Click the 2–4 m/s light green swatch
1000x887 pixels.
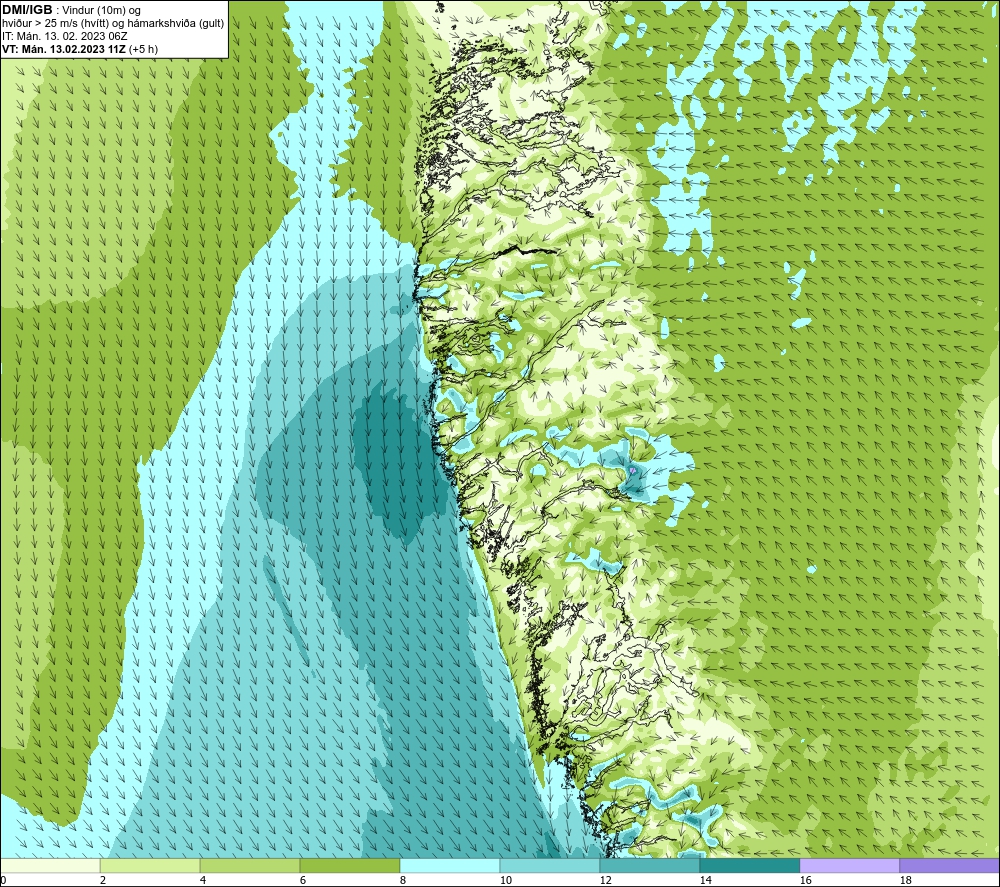150,865
